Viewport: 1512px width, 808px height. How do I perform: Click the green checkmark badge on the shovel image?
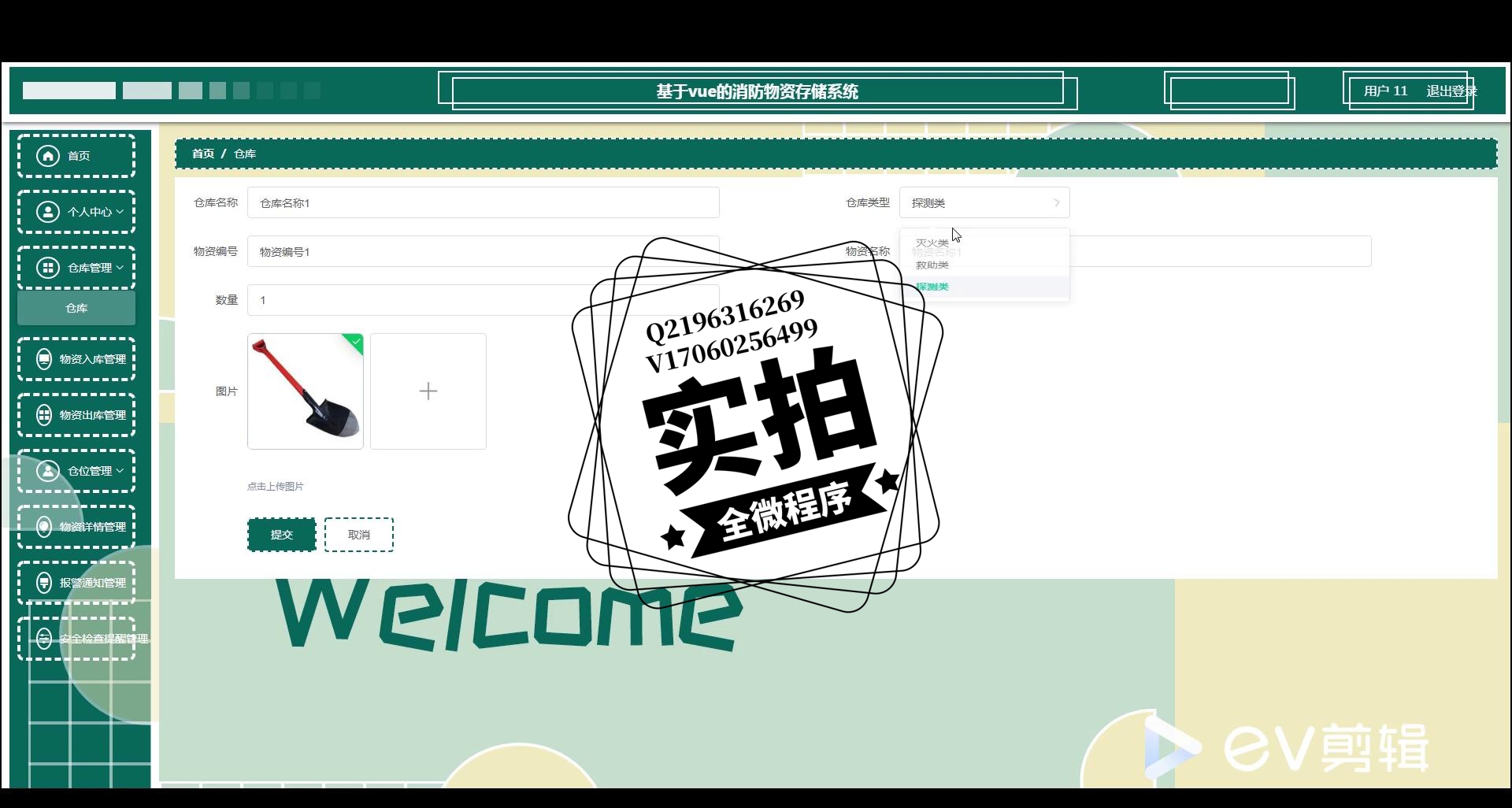(x=354, y=342)
